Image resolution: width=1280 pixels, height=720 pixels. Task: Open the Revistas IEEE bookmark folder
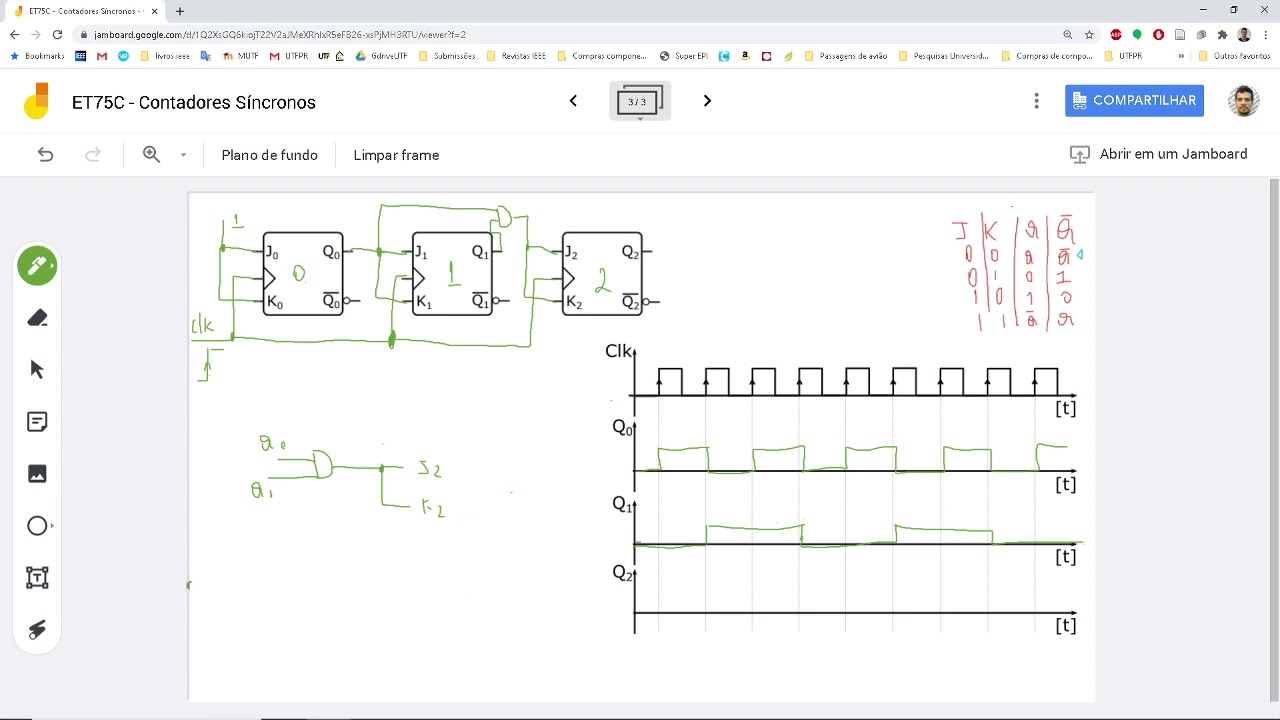pos(516,56)
